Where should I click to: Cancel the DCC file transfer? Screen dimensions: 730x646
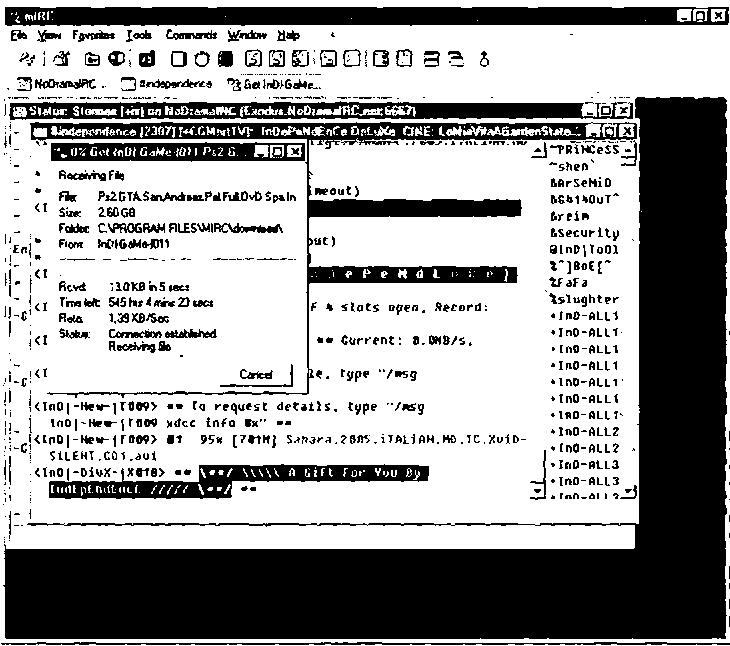(x=256, y=374)
